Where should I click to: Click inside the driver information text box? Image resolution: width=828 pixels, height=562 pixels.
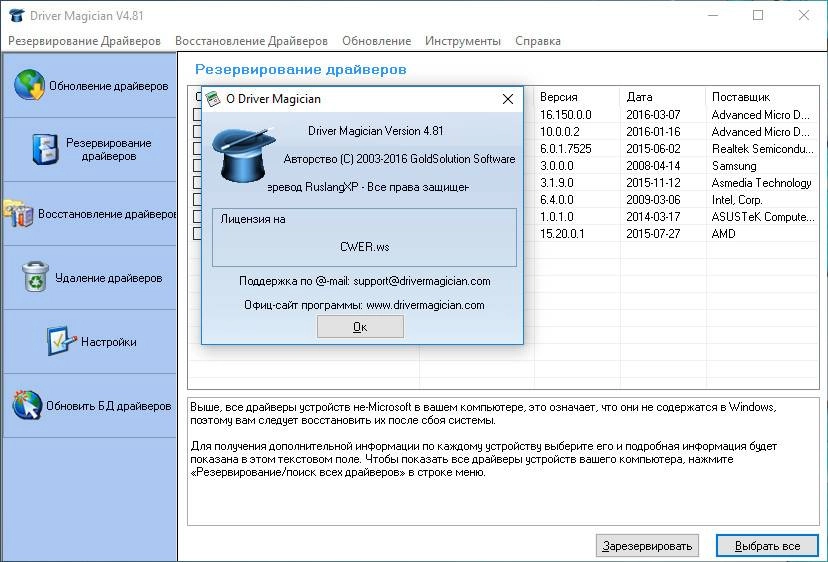tap(503, 461)
